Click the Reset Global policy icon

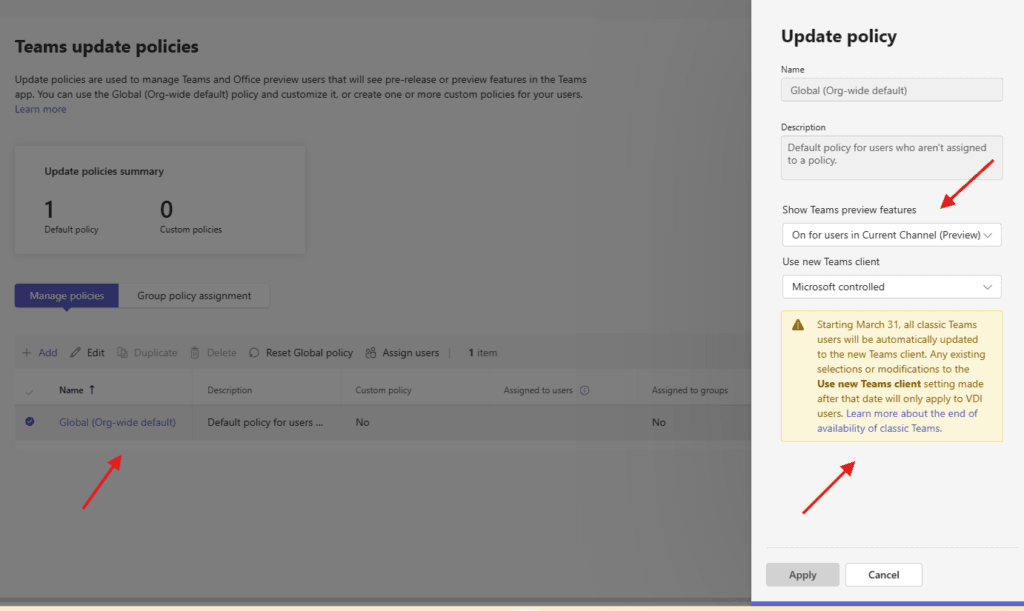(255, 353)
